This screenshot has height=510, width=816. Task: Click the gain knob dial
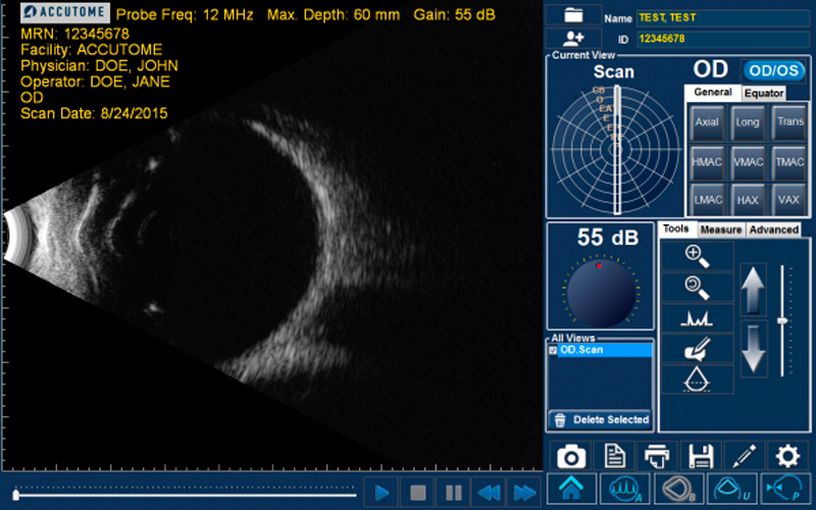(x=601, y=293)
